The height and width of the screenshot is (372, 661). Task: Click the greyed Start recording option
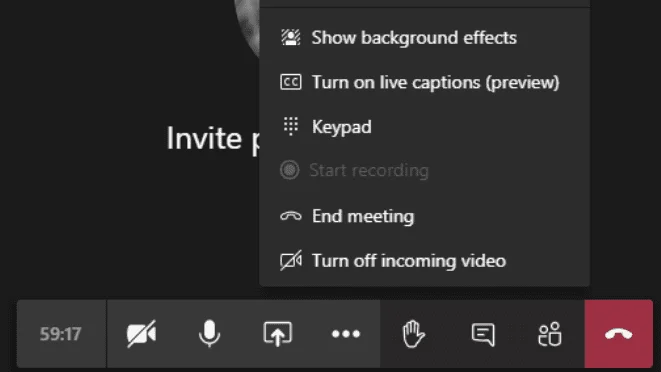click(425, 170)
